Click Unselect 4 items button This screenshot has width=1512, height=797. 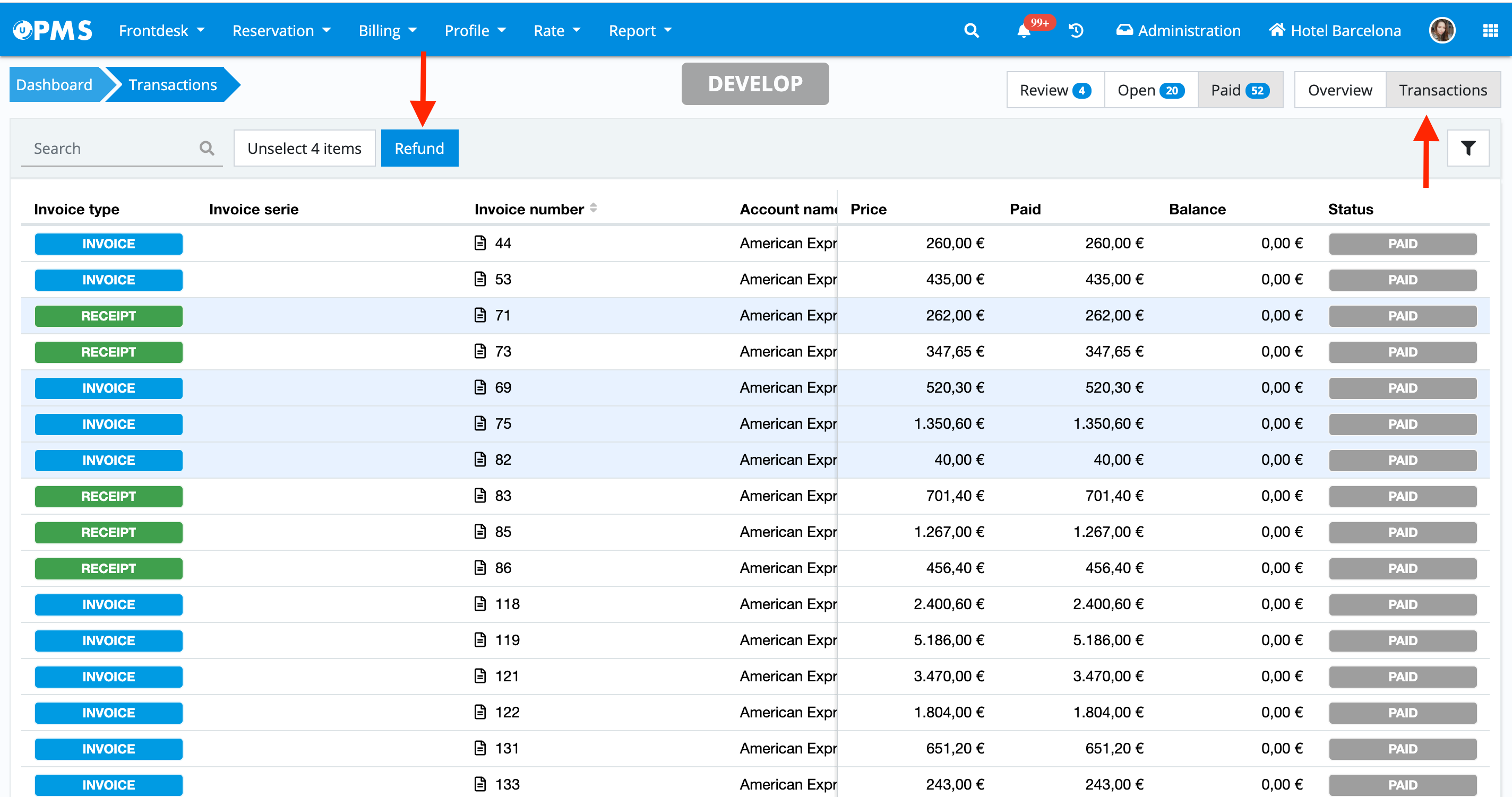(x=304, y=149)
